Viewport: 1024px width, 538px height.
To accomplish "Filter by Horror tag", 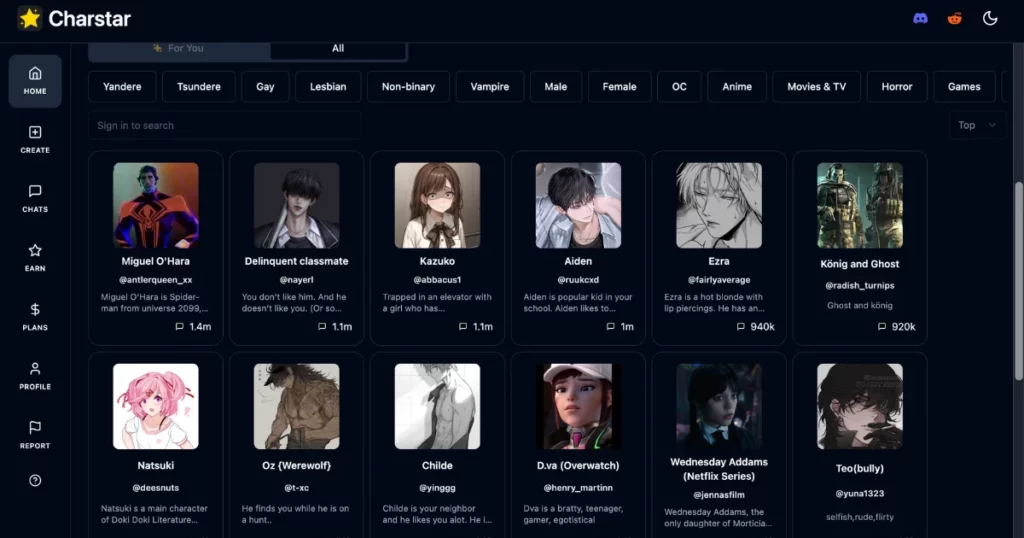I will 897,87.
